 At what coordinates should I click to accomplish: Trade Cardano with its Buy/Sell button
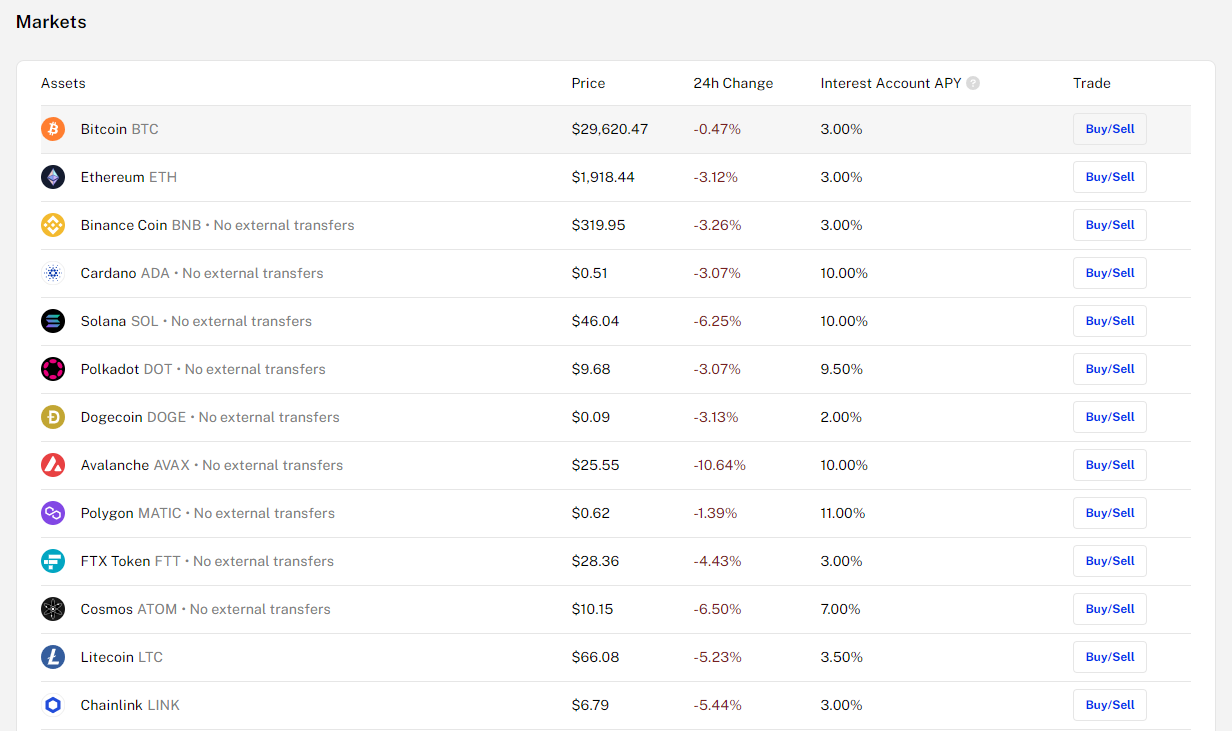pyautogui.click(x=1110, y=273)
